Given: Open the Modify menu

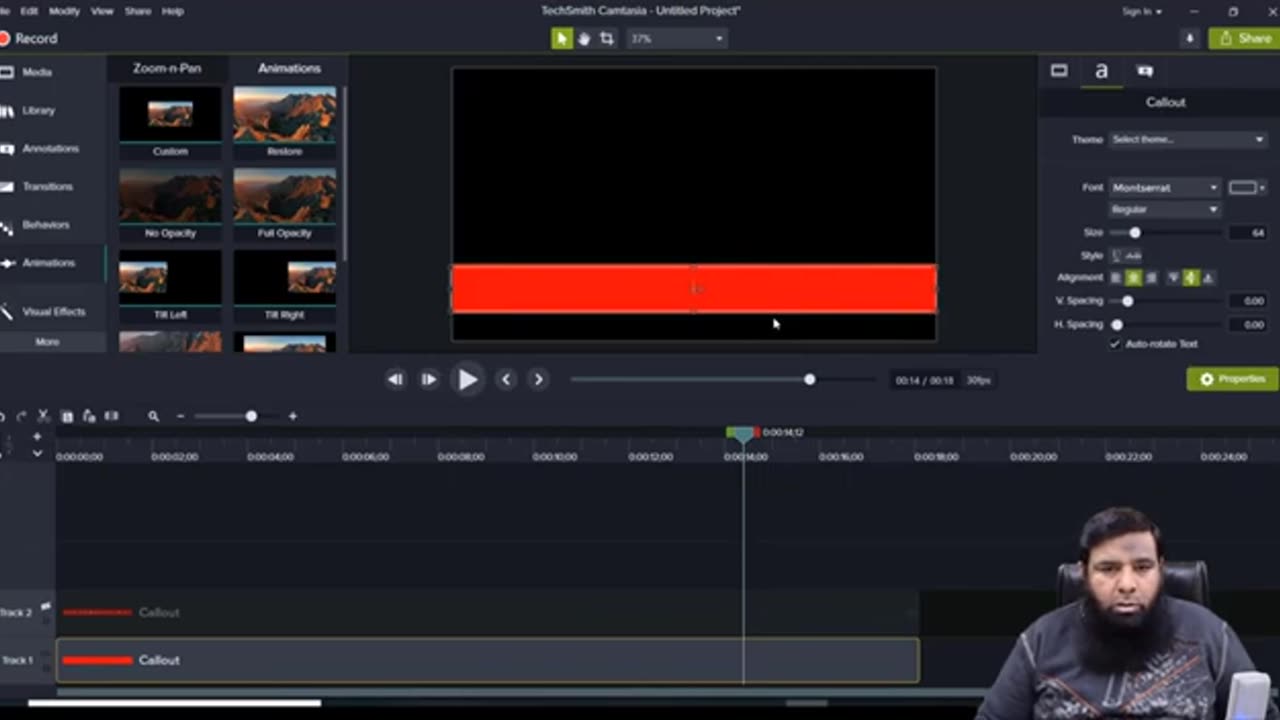Looking at the screenshot, I should click(64, 11).
